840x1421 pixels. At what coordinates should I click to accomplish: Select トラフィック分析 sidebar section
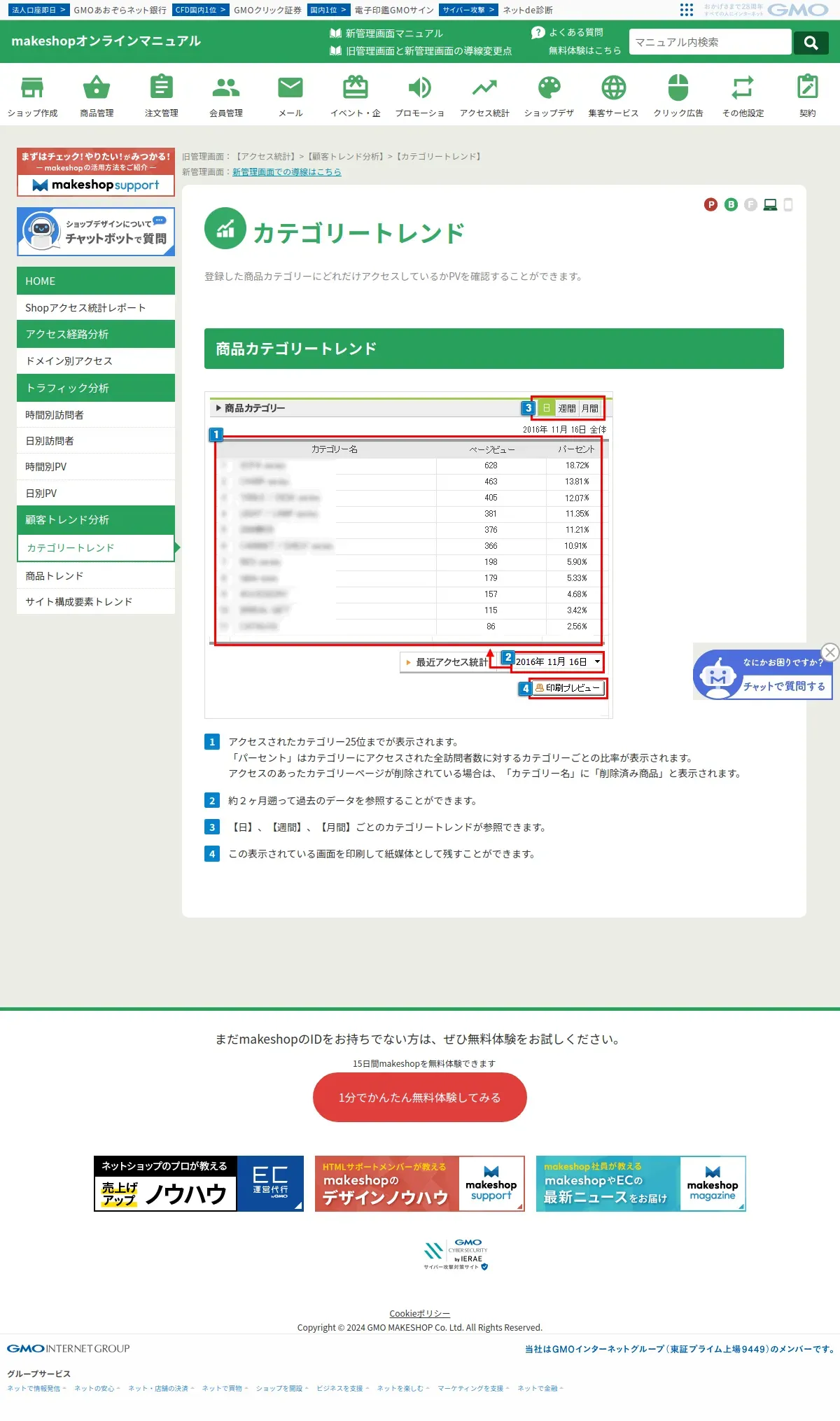point(96,388)
